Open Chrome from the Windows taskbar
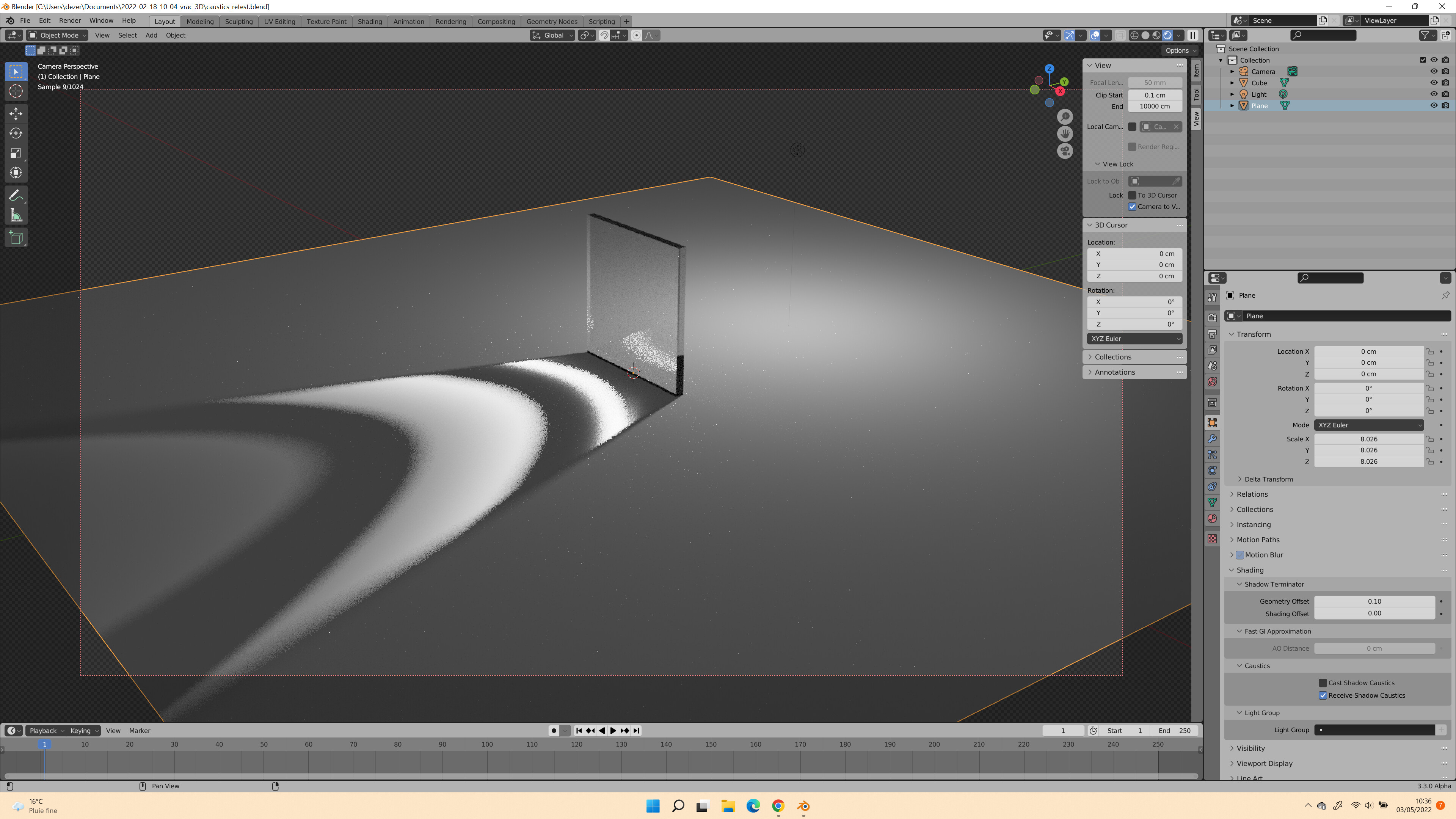The image size is (1456, 819). point(778,806)
